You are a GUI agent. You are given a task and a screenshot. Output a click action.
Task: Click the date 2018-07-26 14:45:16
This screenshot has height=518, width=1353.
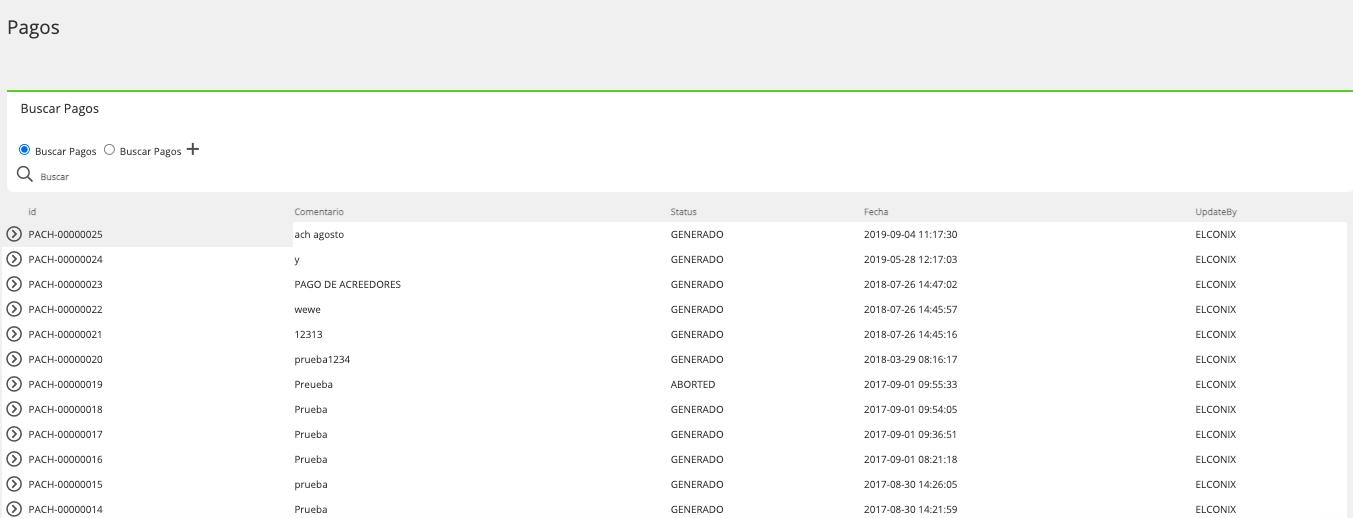(x=911, y=334)
